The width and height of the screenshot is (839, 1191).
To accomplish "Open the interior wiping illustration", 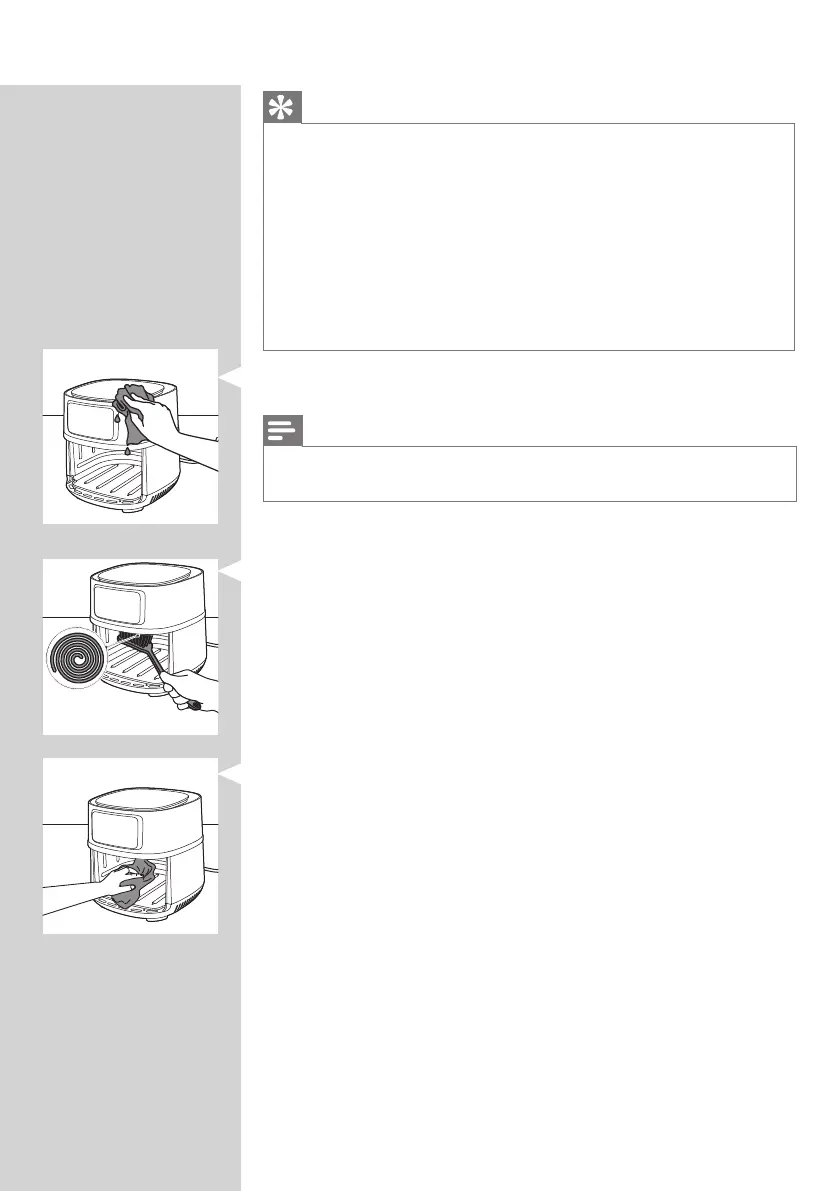I will click(x=131, y=845).
